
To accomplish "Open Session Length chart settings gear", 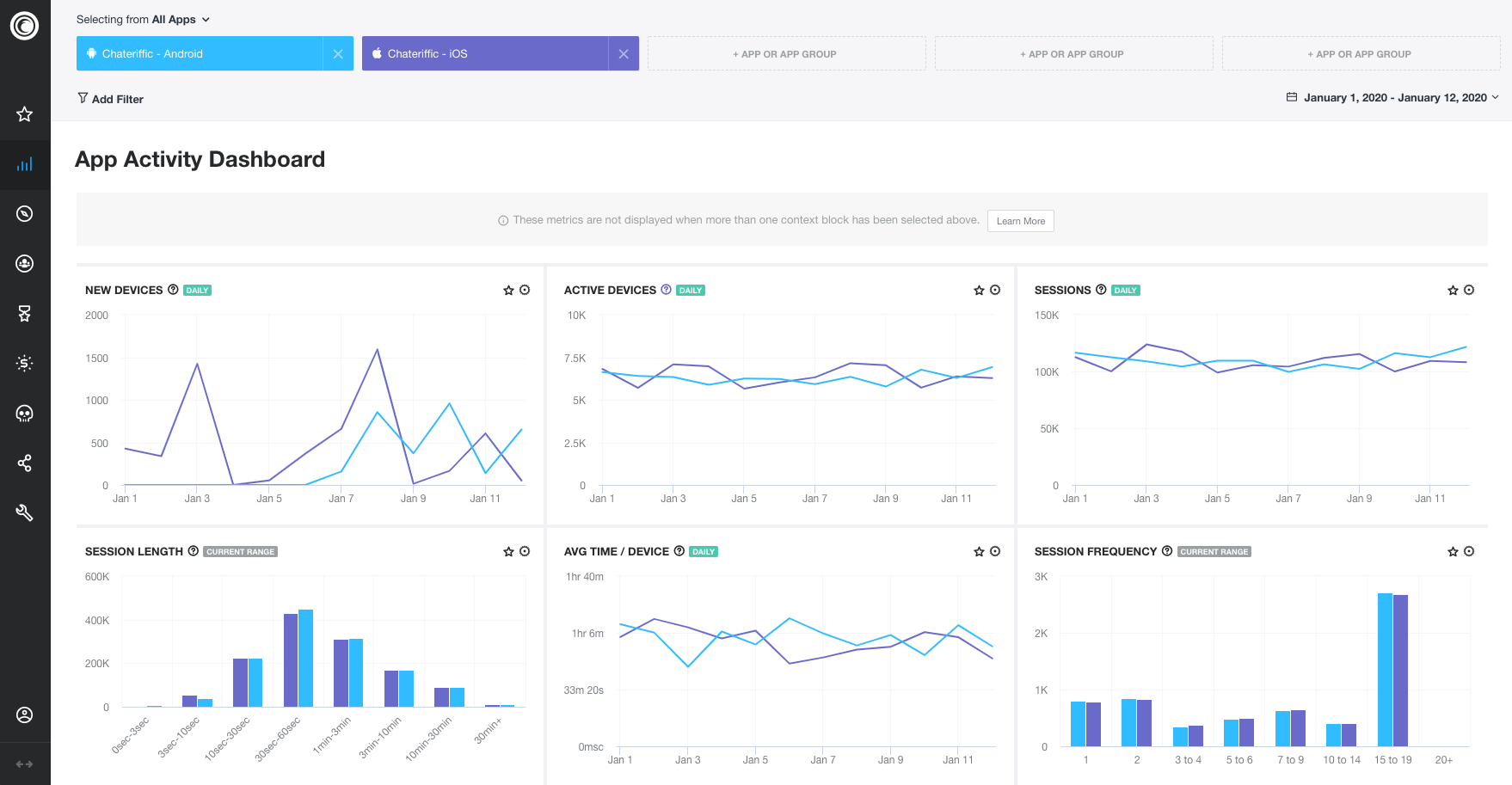I will pos(525,552).
